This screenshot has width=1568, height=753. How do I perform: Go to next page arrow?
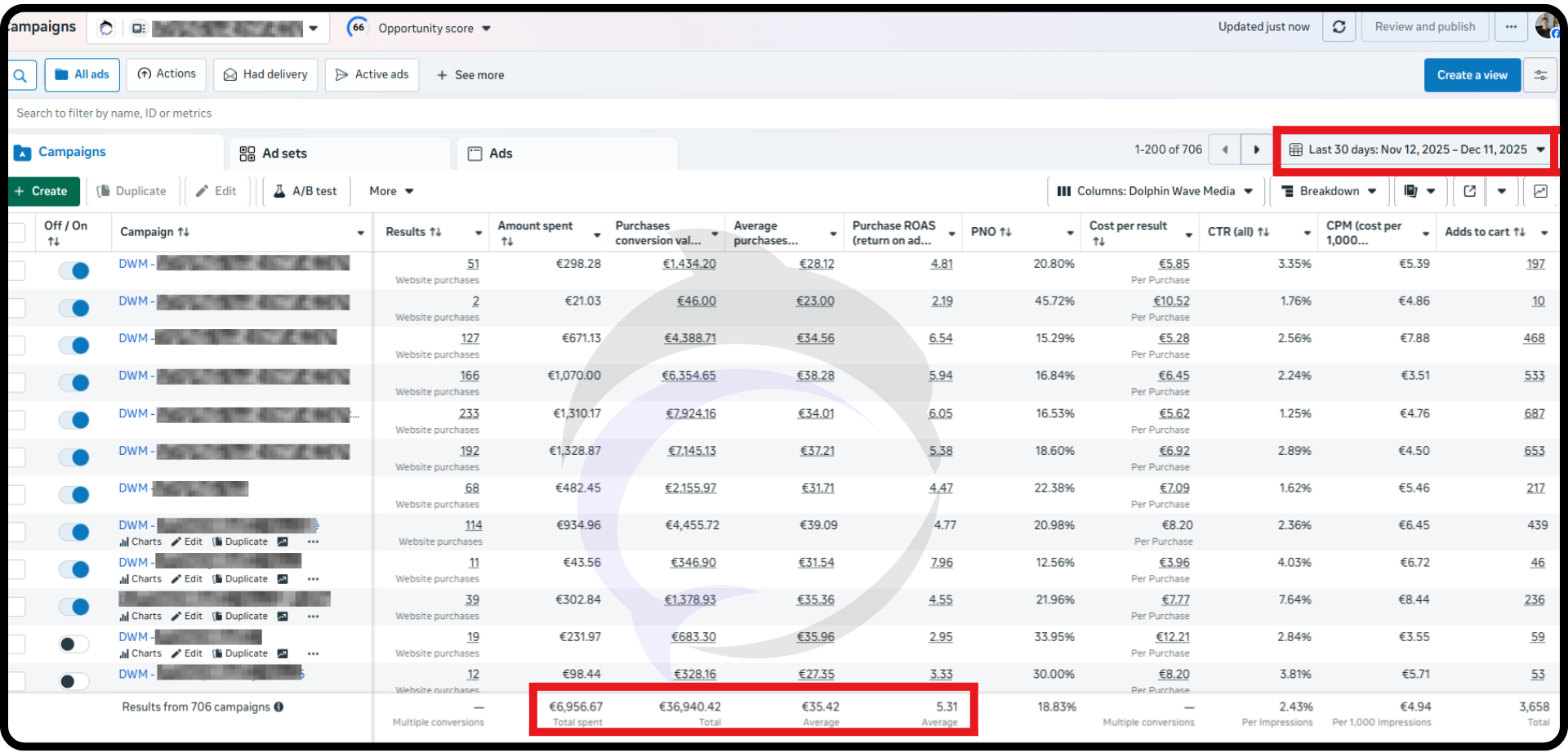[x=1256, y=149]
